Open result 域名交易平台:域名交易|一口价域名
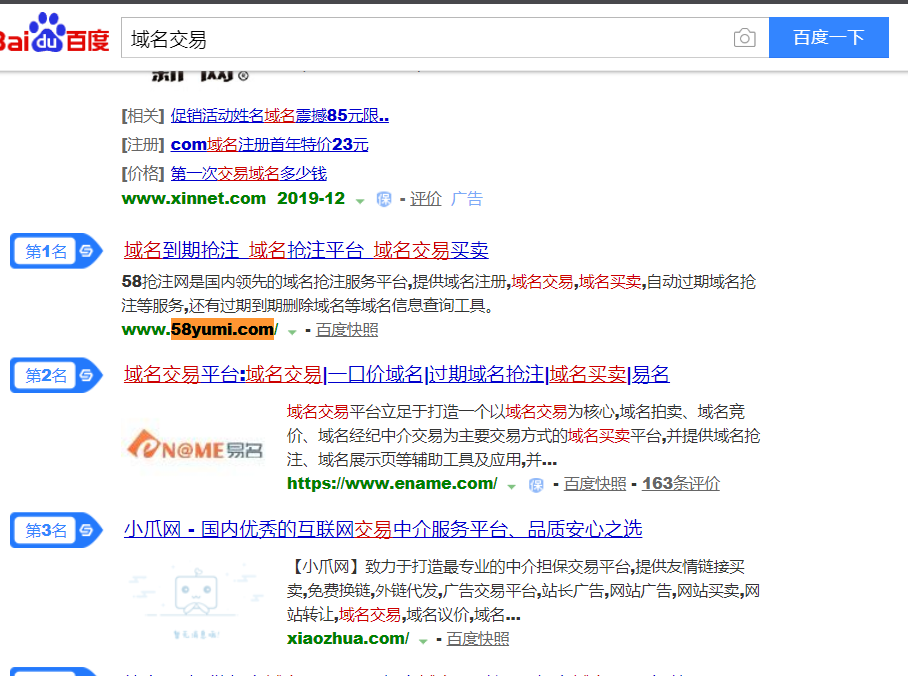This screenshot has height=676, width=908. pyautogui.click(x=397, y=375)
